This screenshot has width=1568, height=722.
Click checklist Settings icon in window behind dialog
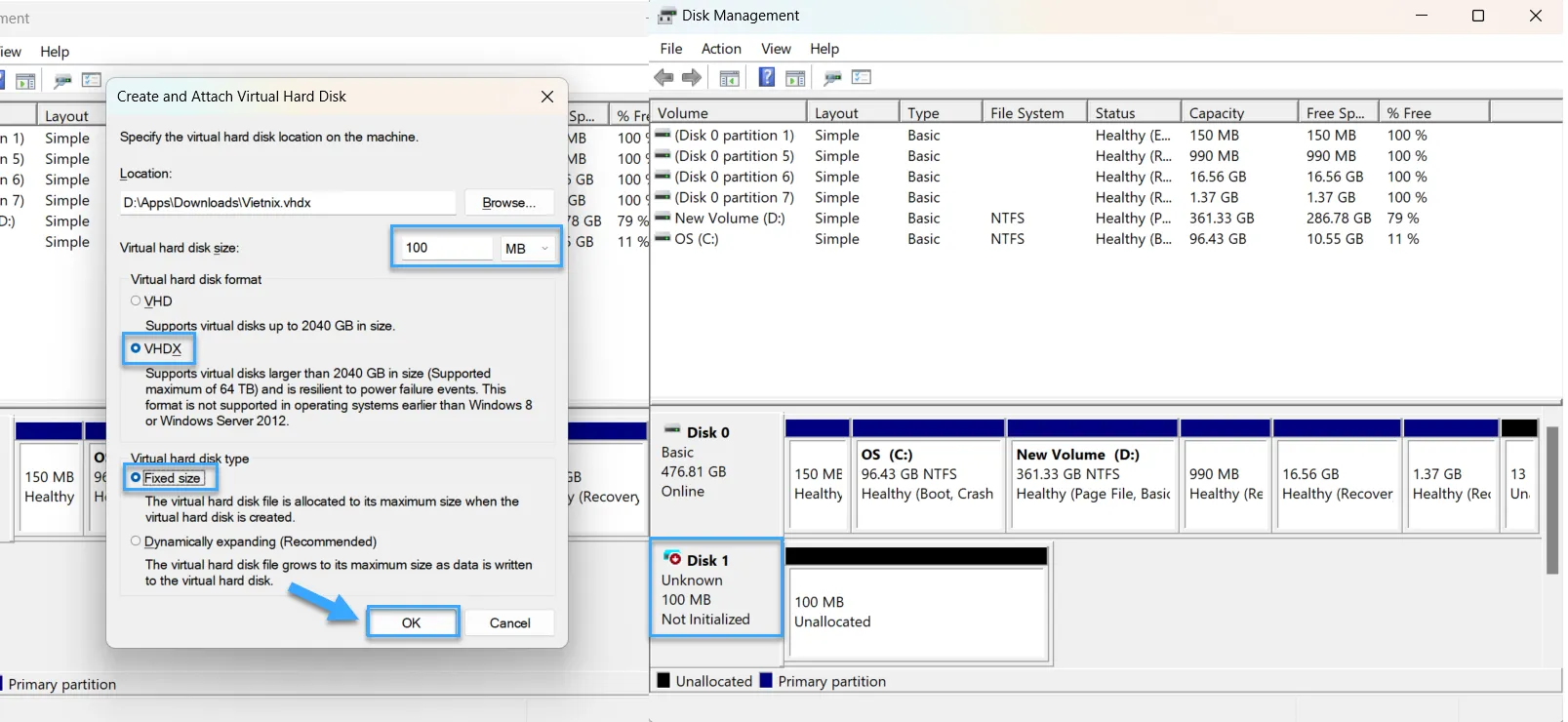click(92, 80)
